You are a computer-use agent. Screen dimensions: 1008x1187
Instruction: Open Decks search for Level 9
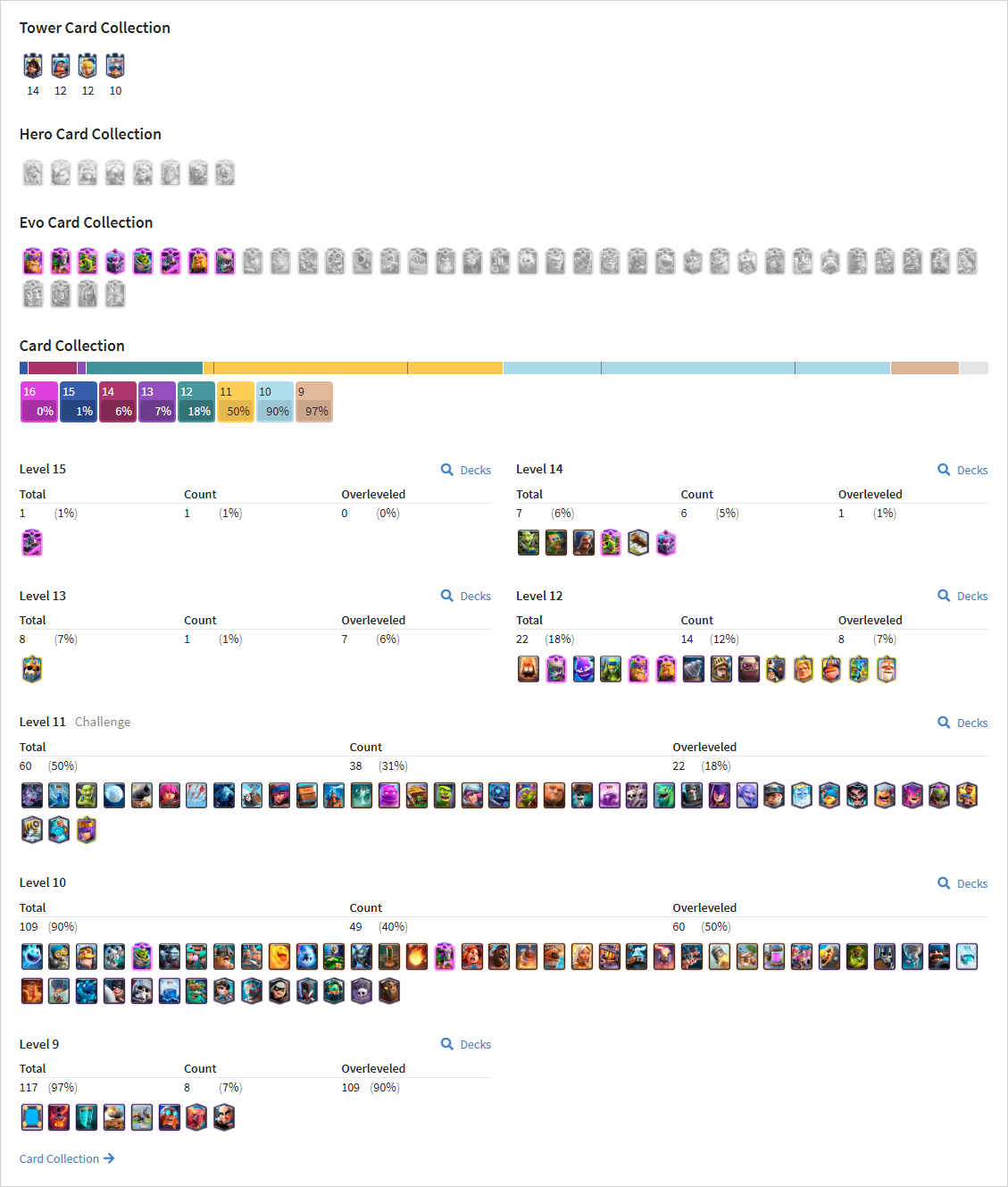466,1044
